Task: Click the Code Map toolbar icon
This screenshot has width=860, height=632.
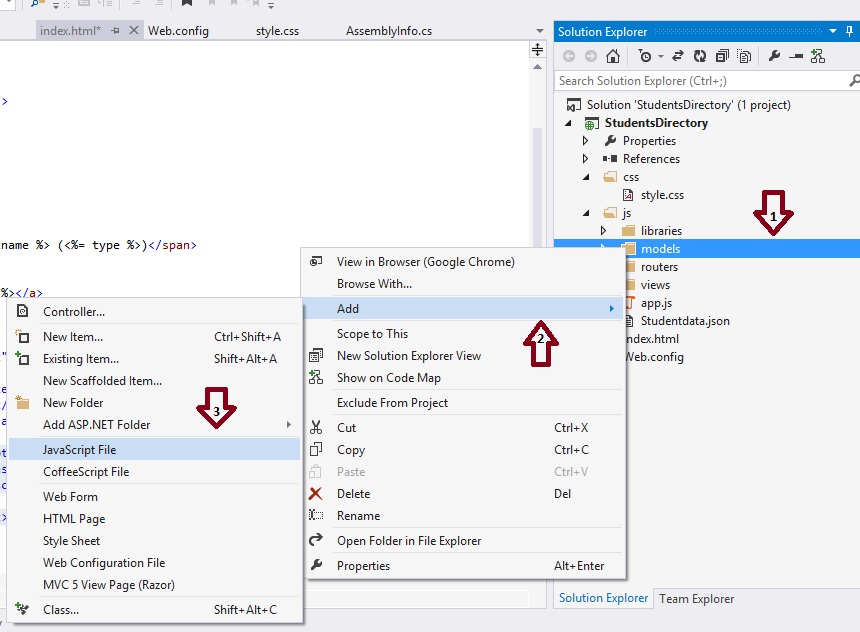Action: (x=818, y=56)
